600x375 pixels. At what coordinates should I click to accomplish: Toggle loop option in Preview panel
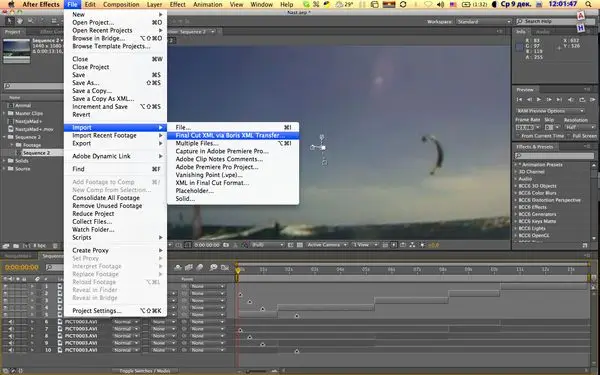click(582, 99)
